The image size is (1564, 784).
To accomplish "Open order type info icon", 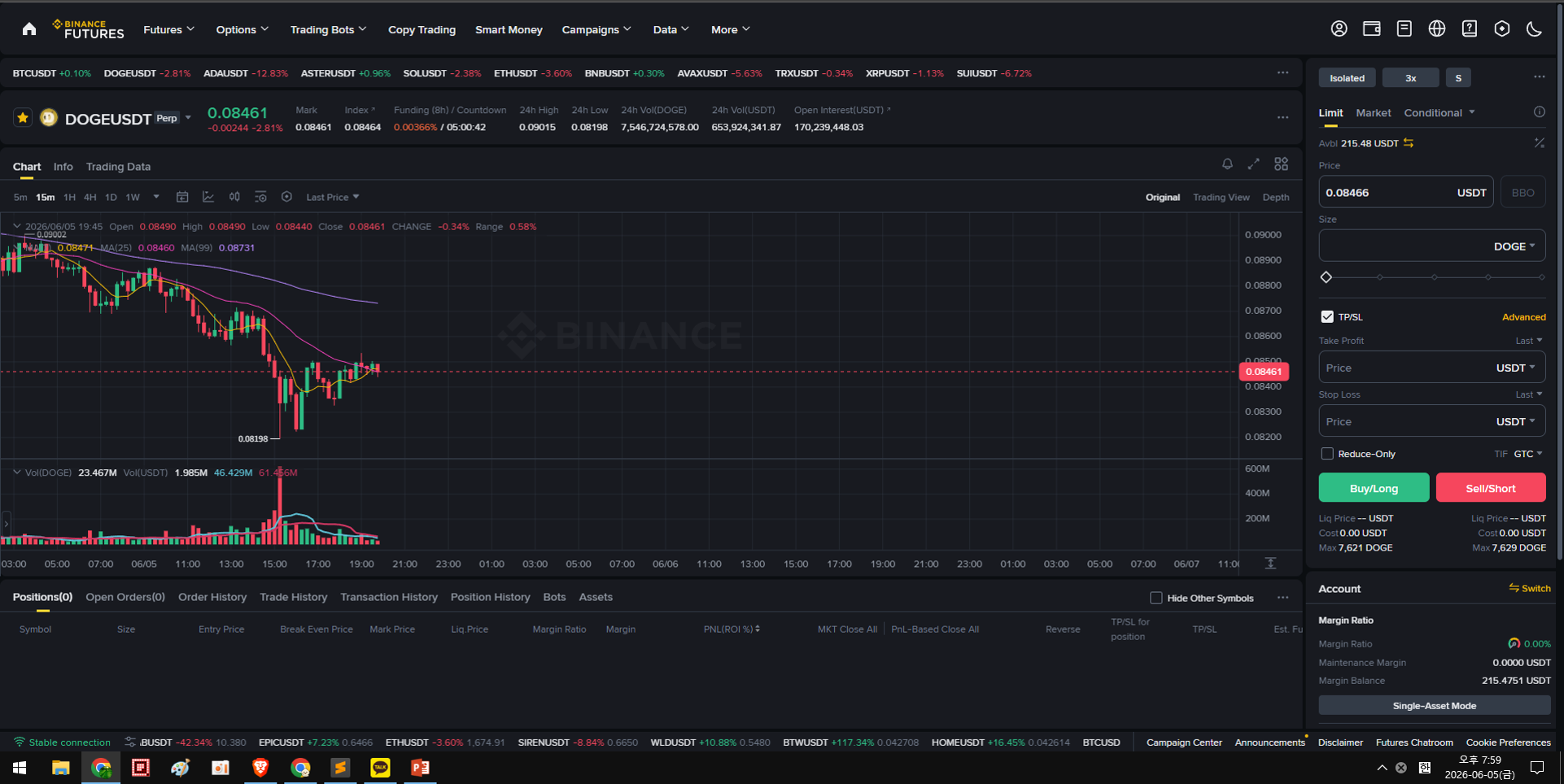I will point(1539,112).
